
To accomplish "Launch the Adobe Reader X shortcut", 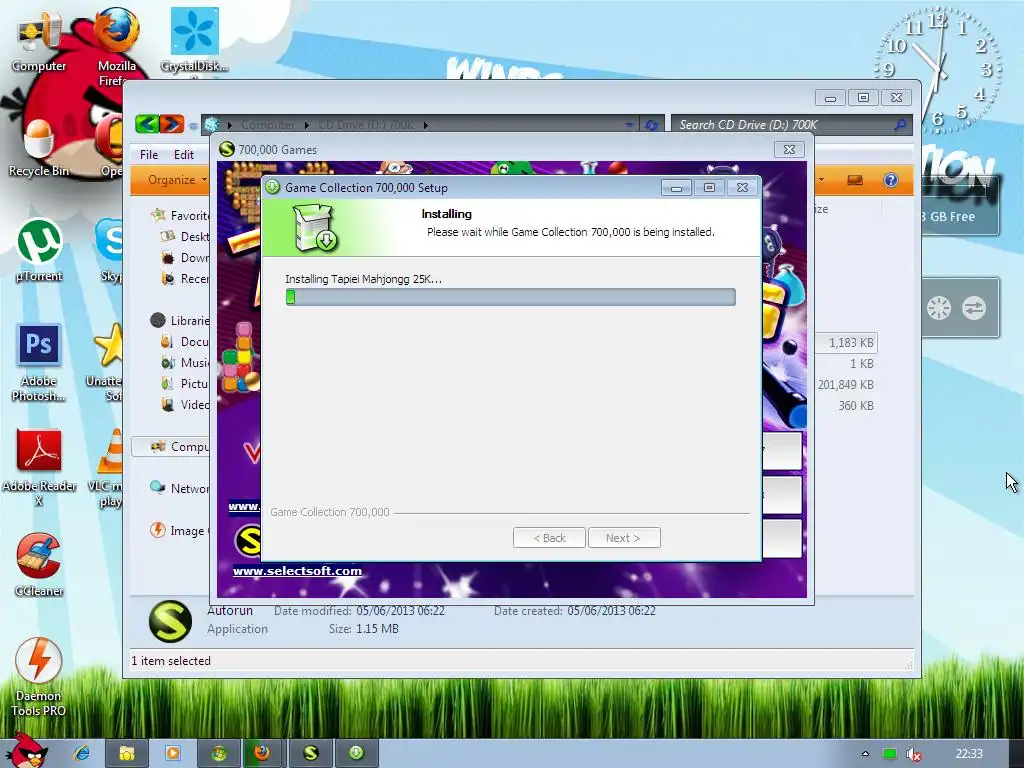I will (x=39, y=467).
